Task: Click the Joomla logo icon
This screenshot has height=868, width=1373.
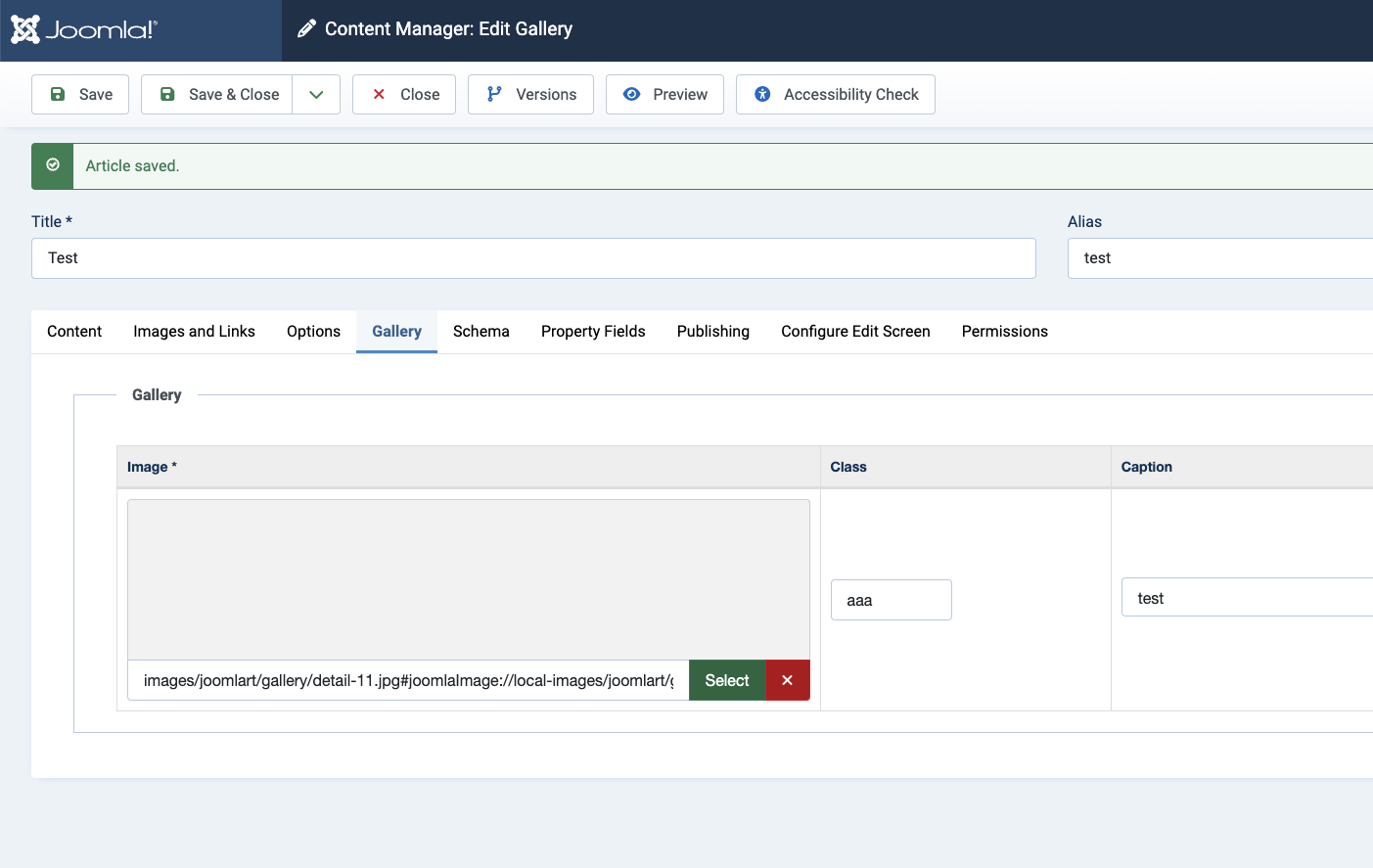Action: pyautogui.click(x=26, y=29)
